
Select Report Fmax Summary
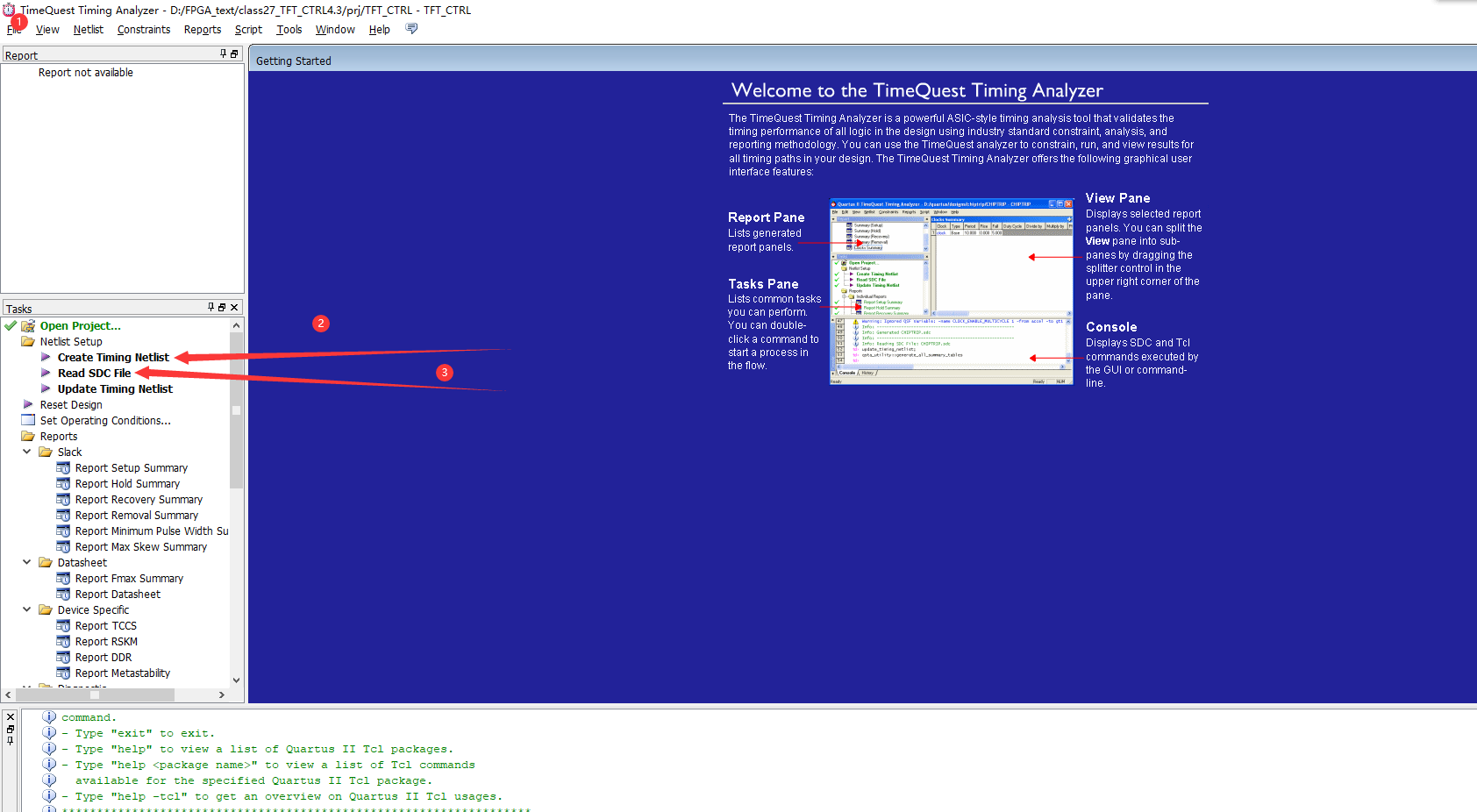[x=129, y=579]
